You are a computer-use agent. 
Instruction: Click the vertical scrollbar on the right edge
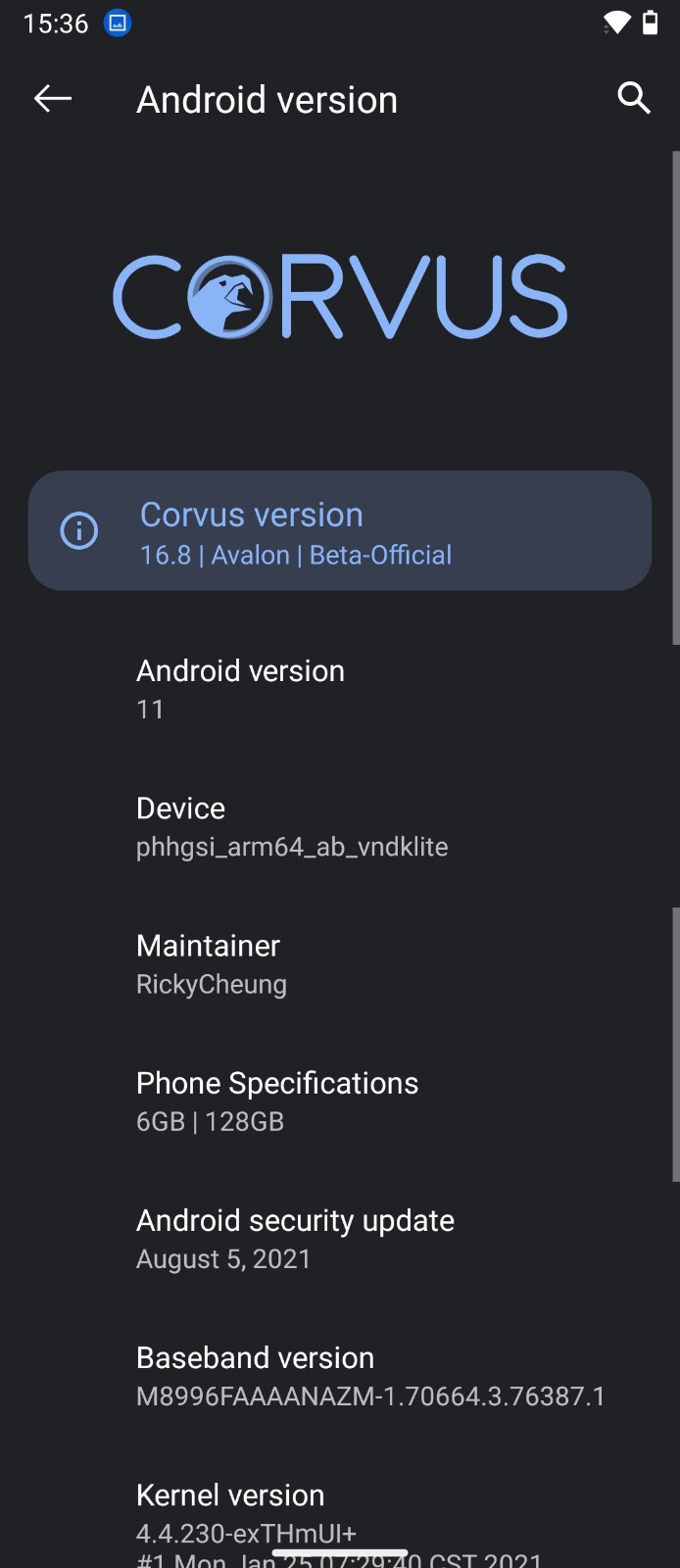tap(676, 398)
